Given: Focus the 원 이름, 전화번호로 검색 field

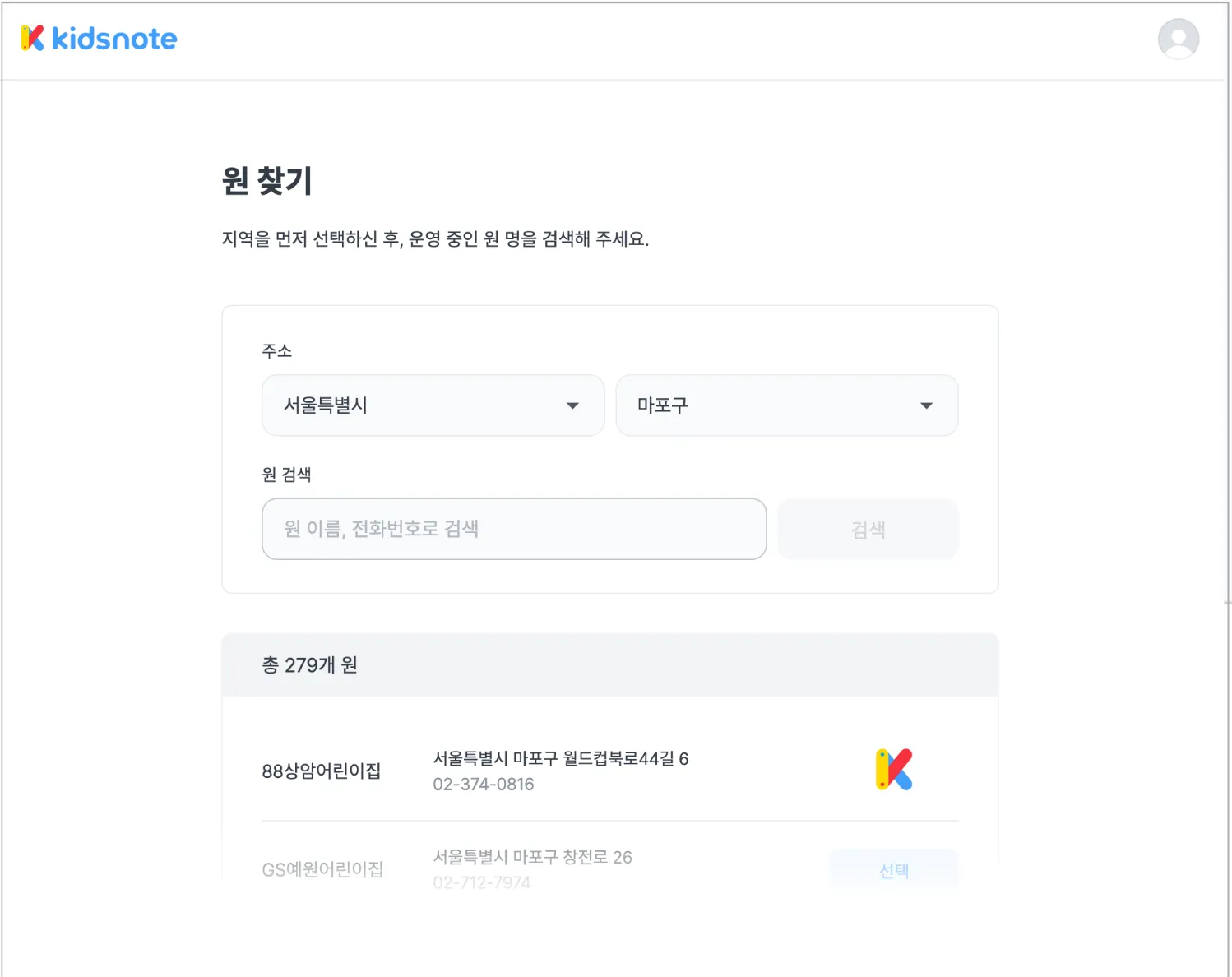Looking at the screenshot, I should coord(514,529).
